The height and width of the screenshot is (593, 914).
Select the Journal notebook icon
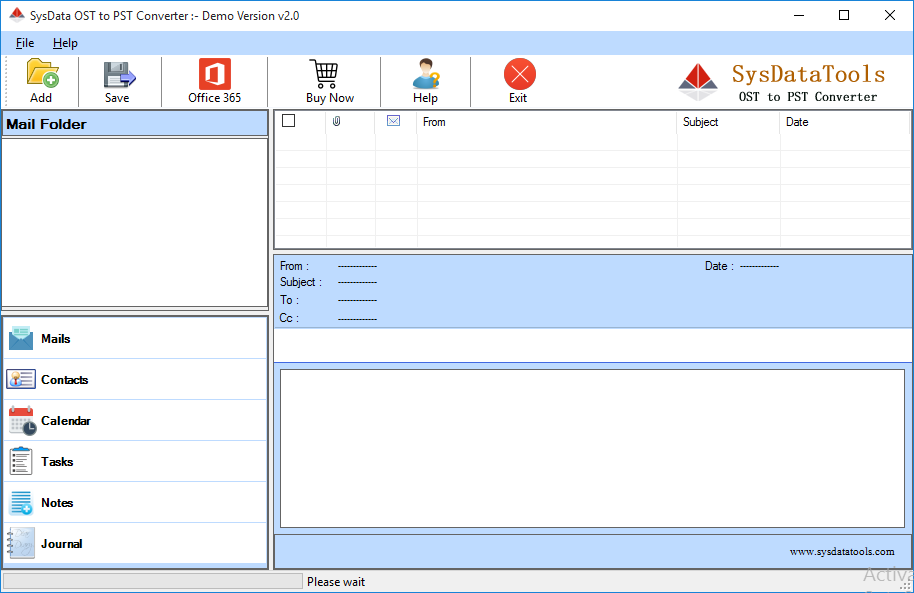[20, 543]
